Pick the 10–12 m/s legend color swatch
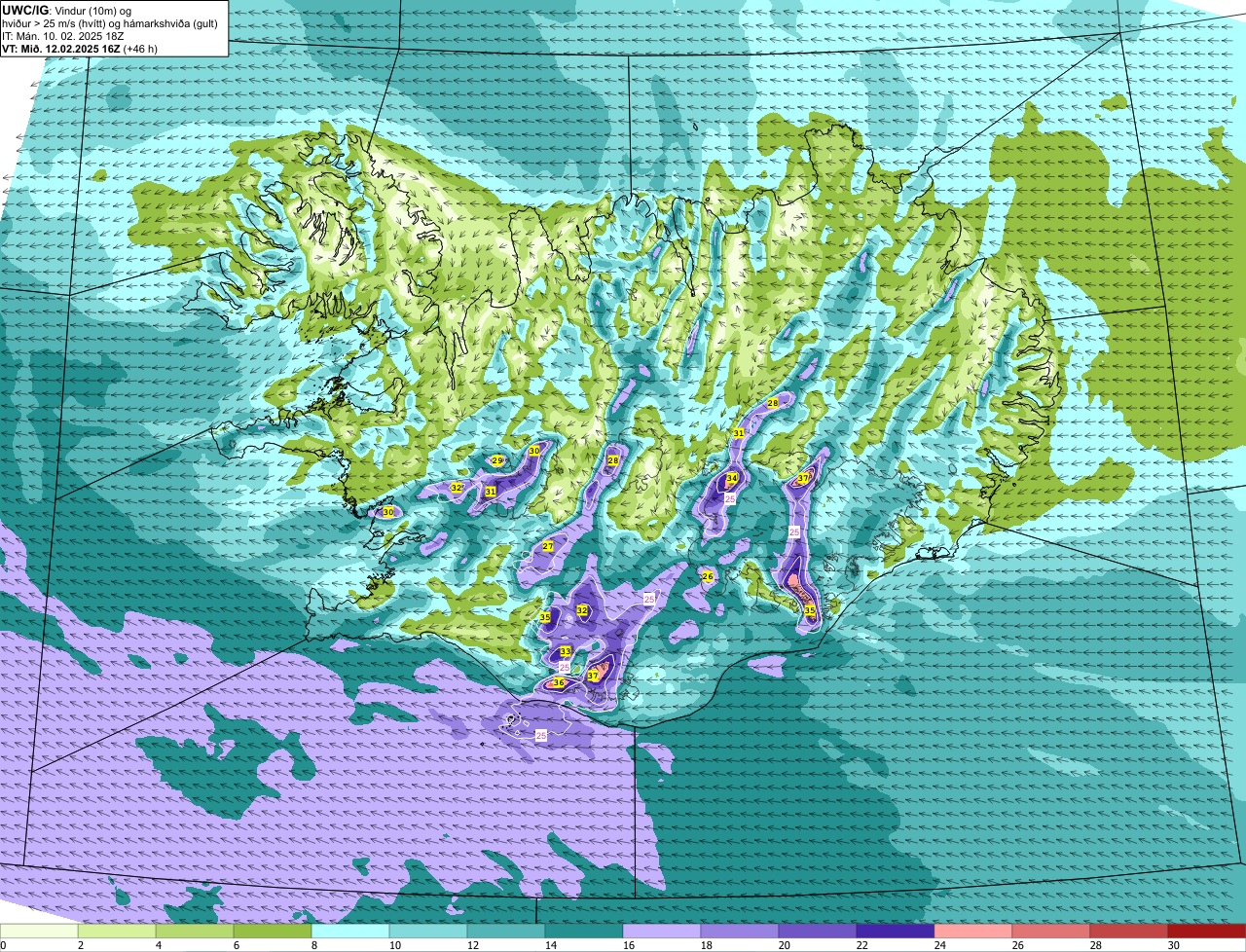This screenshot has height=952, width=1246. coord(428,931)
